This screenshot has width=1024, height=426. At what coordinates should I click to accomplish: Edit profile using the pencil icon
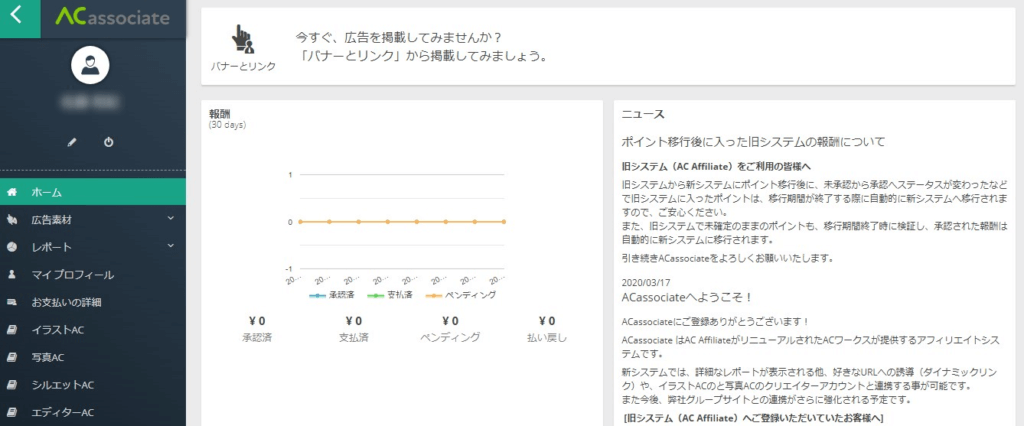[72, 142]
